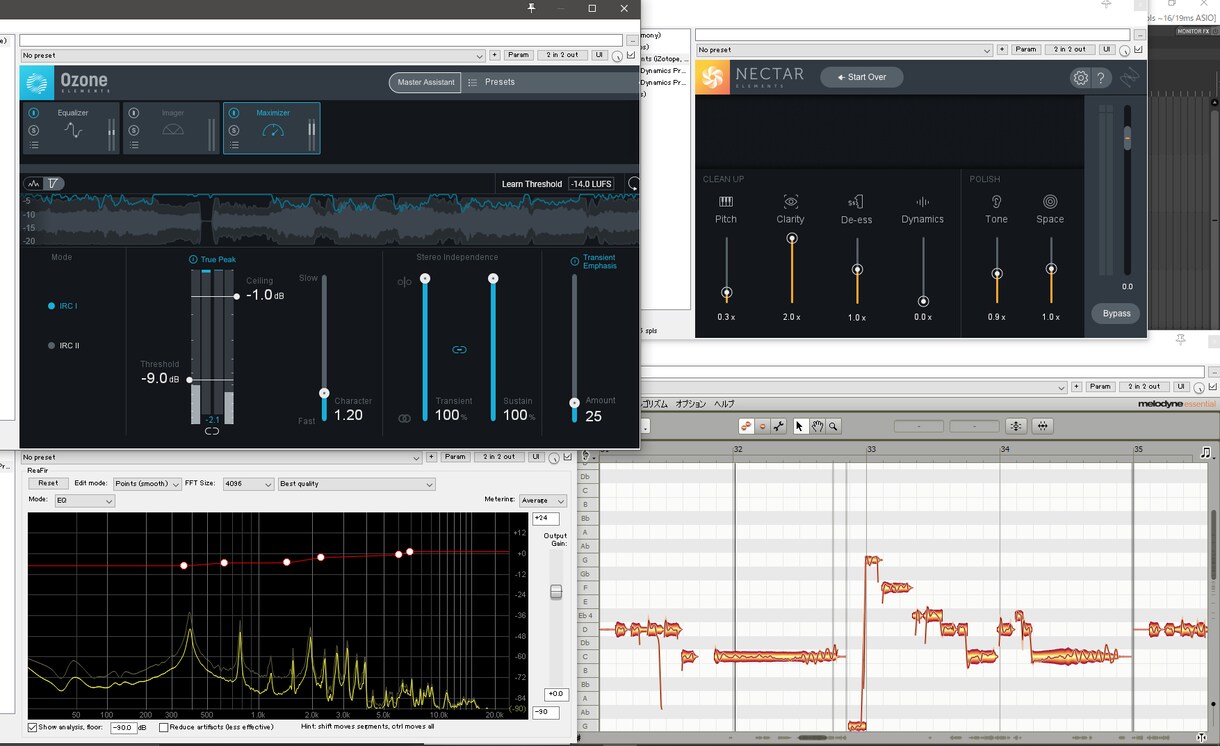This screenshot has height=746, width=1220.
Task: Click the Nectar Dynamics waveform icon
Action: point(922,202)
